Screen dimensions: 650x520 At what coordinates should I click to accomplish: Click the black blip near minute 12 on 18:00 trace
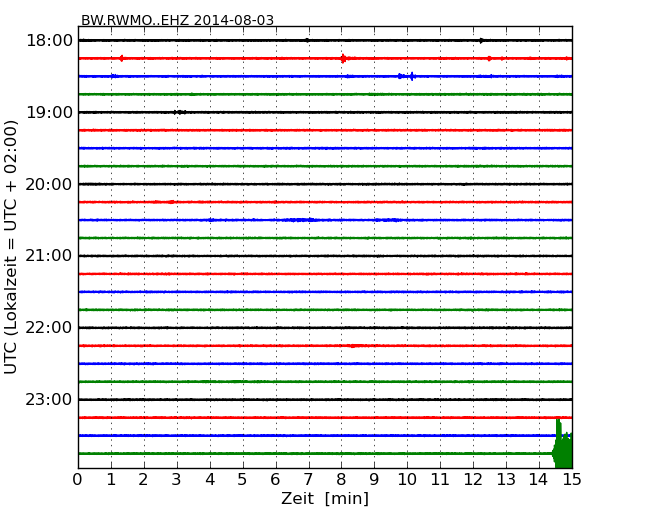pos(481,41)
